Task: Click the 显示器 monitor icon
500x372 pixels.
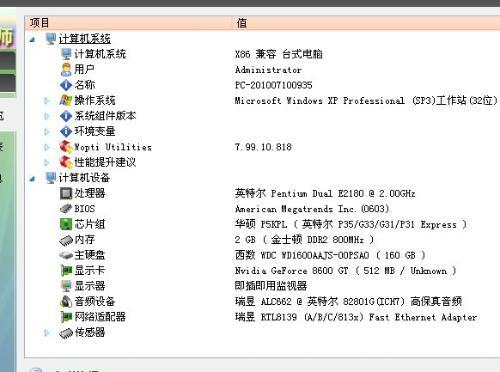Action: [66, 286]
